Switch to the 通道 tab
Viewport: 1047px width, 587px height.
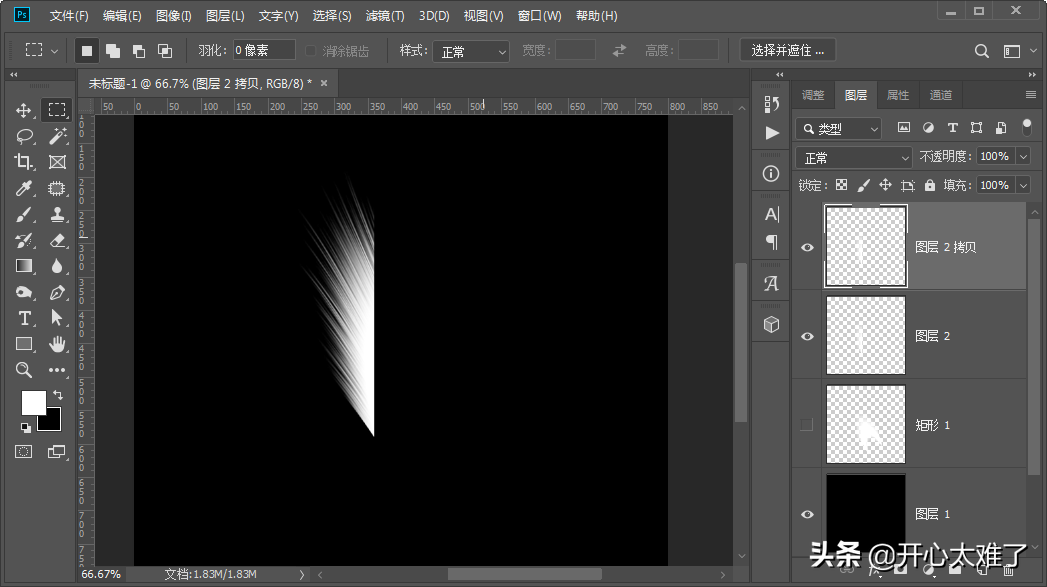pyautogui.click(x=940, y=95)
